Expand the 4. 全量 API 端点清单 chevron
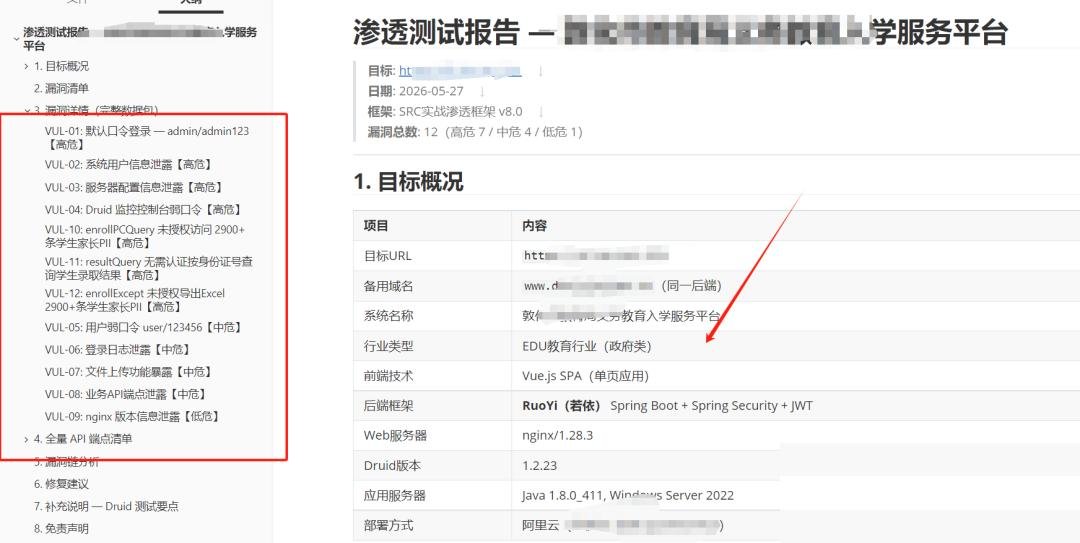This screenshot has height=543, width=1080. [26, 439]
